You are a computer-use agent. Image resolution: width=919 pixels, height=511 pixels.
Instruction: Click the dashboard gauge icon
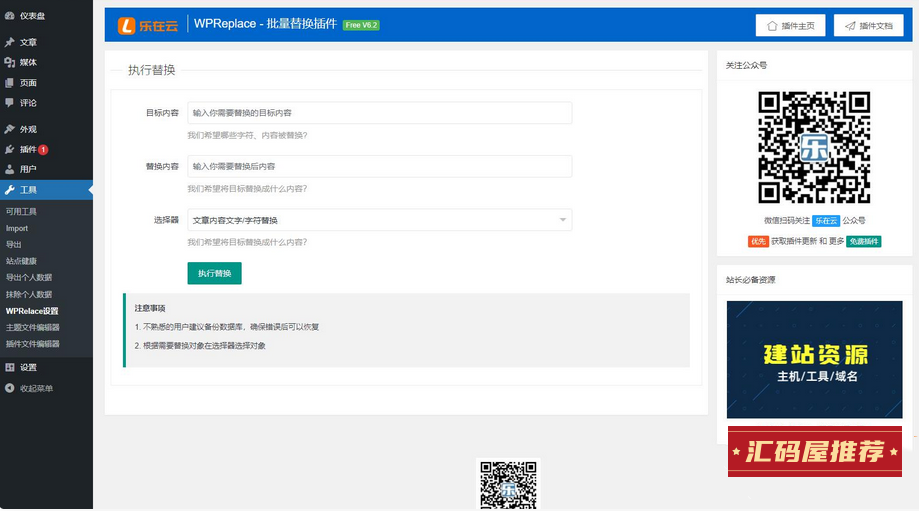9,16
